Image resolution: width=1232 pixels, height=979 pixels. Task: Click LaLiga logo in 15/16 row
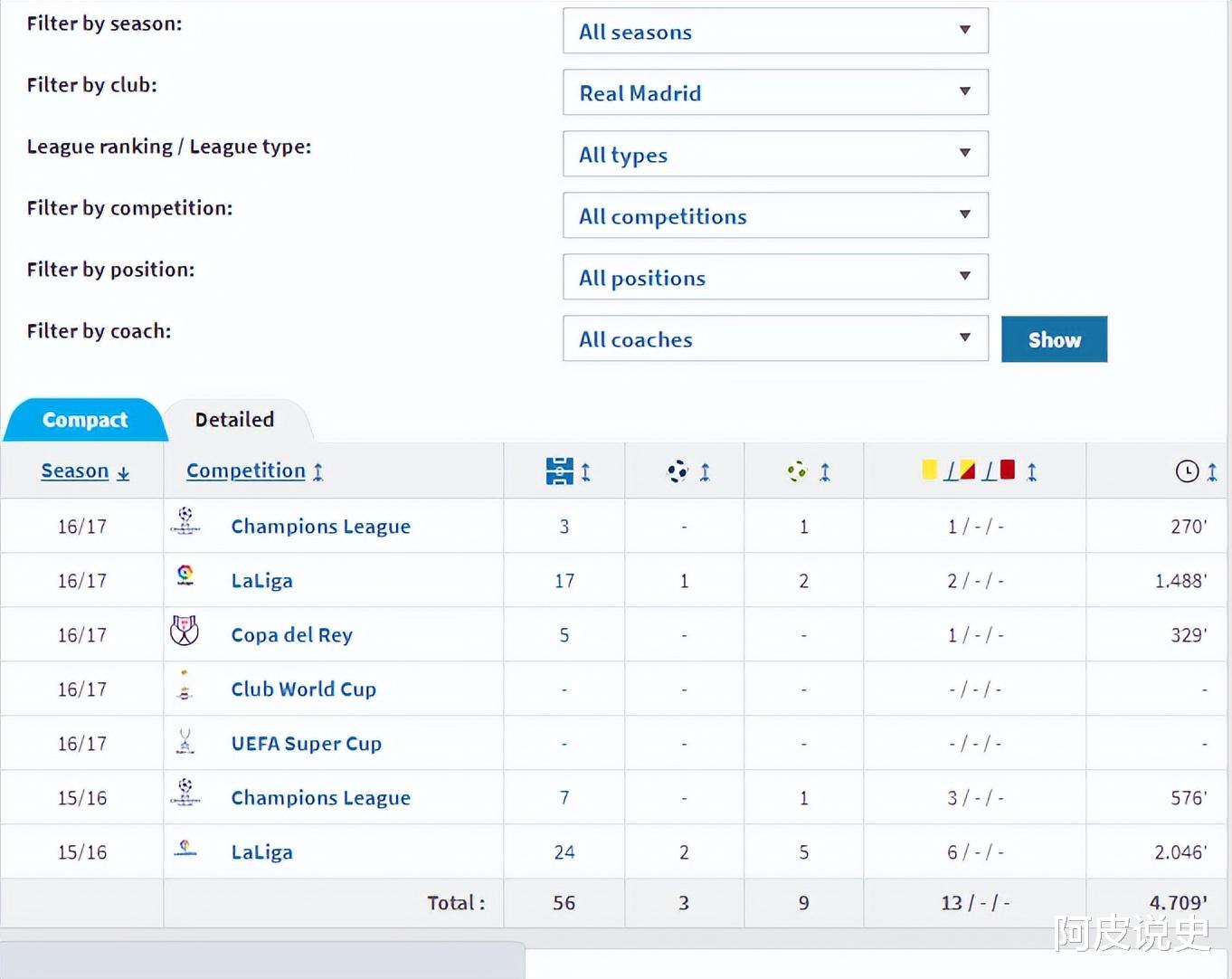pos(185,848)
